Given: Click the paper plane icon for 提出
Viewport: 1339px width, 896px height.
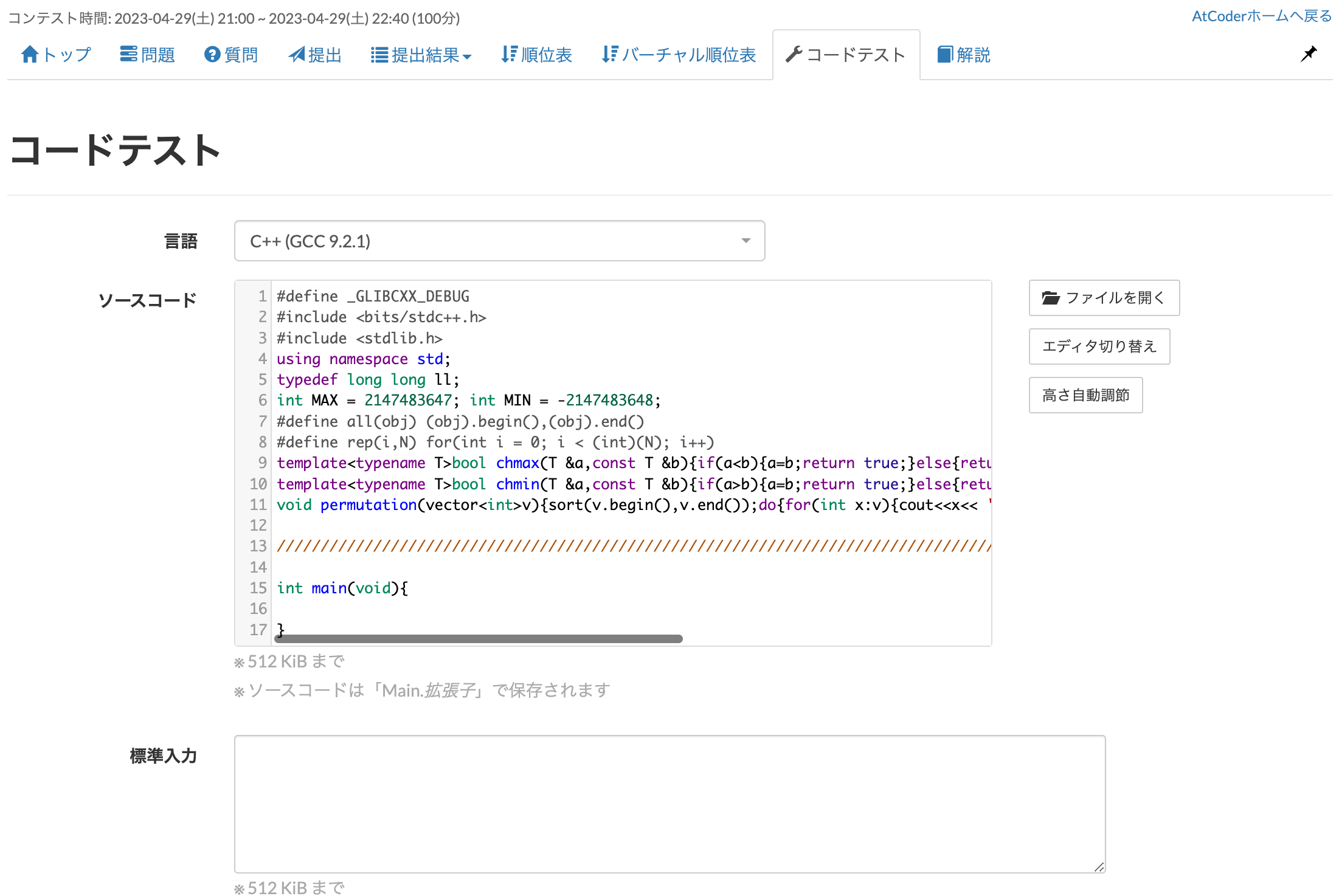Looking at the screenshot, I should [296, 54].
